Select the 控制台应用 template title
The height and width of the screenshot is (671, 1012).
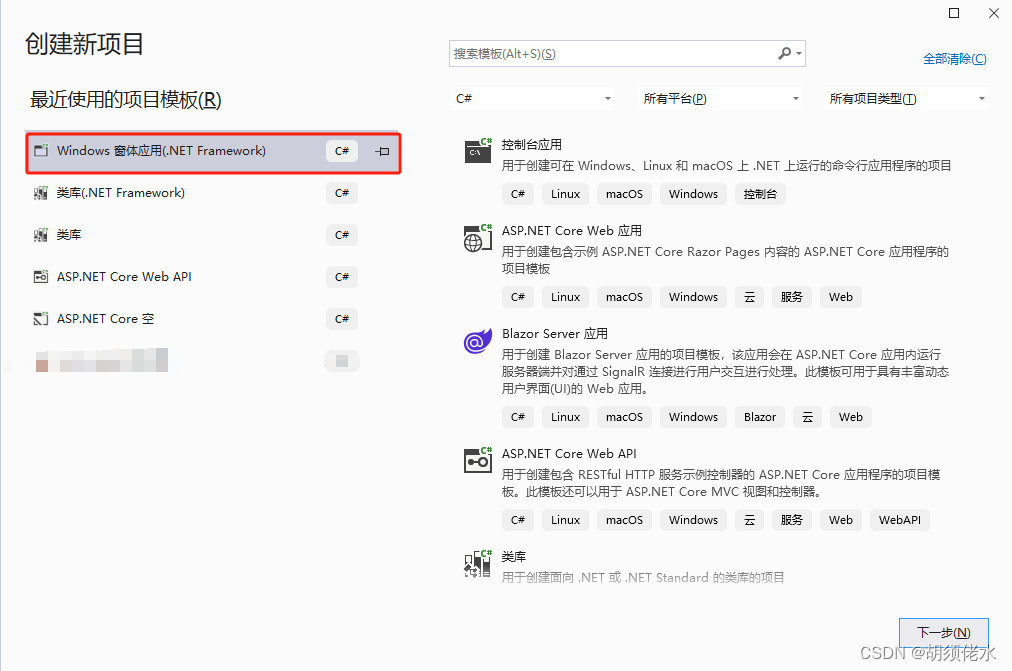[532, 145]
